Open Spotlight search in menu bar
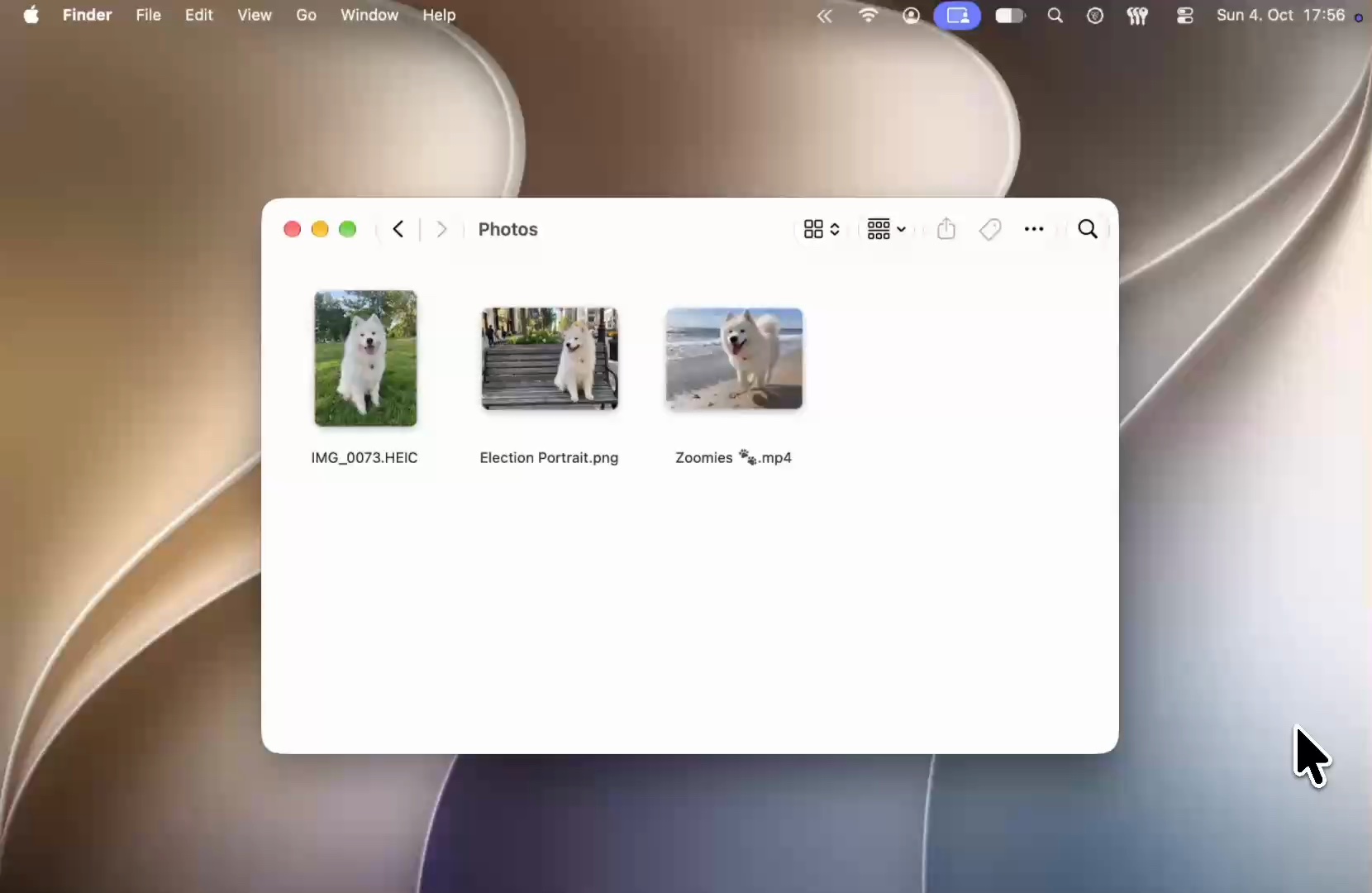 pyautogui.click(x=1055, y=15)
